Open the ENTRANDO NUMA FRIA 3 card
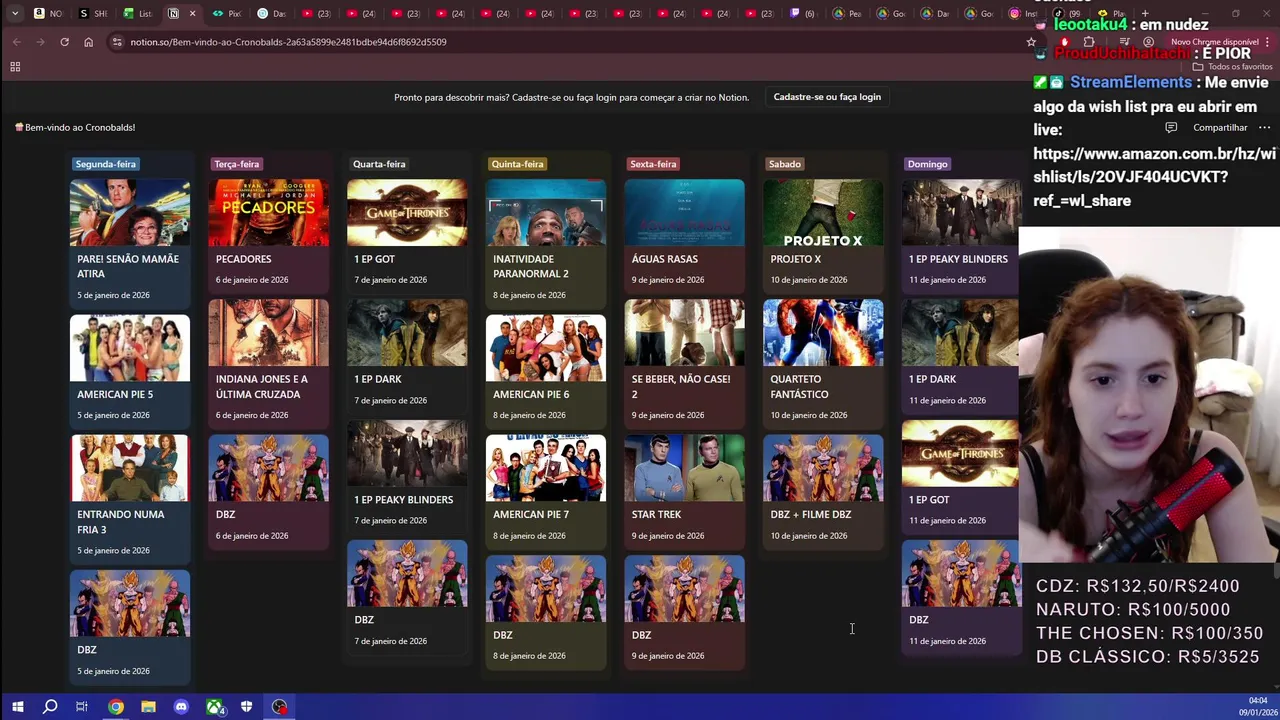Screen dimensions: 1280x720 [x=129, y=499]
